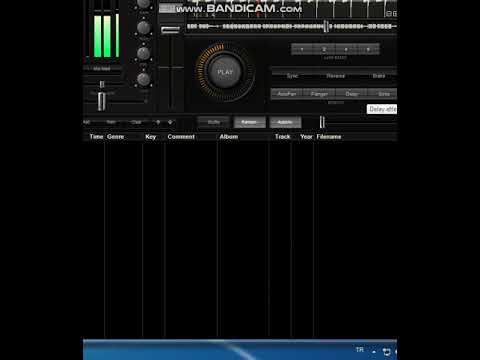Click the round PLAY button on the deck

(x=225, y=72)
